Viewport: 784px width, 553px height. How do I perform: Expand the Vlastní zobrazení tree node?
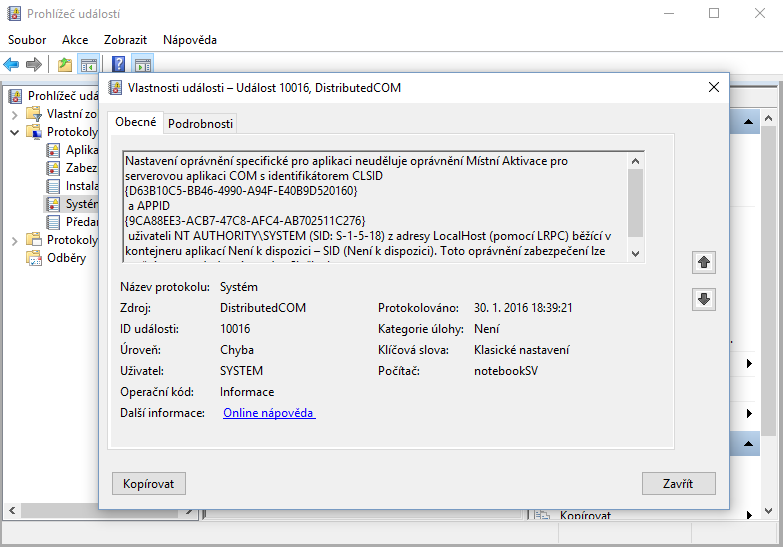click(x=14, y=114)
